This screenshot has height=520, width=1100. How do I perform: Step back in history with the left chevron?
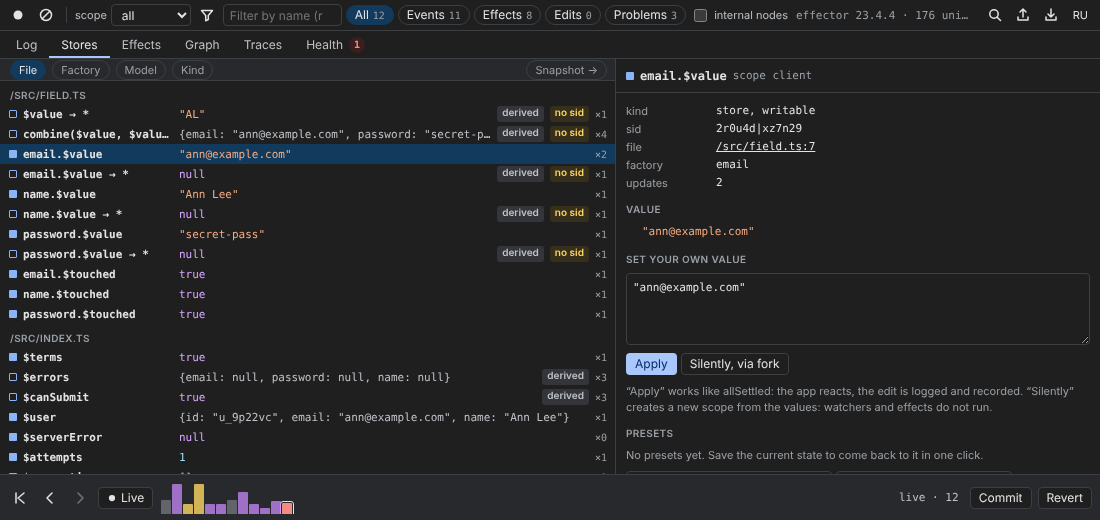50,498
